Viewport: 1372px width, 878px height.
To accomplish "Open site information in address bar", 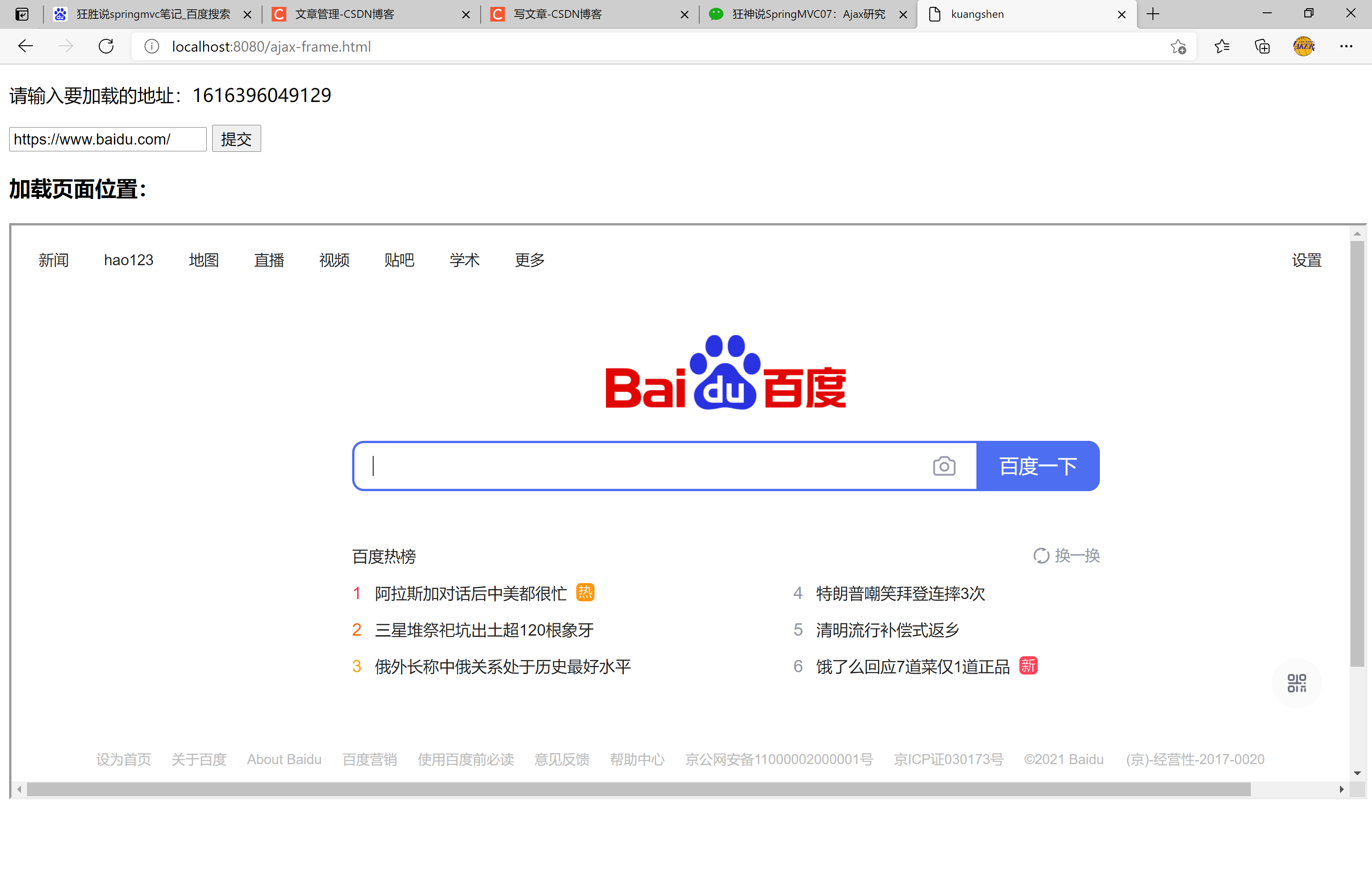I will 152,46.
